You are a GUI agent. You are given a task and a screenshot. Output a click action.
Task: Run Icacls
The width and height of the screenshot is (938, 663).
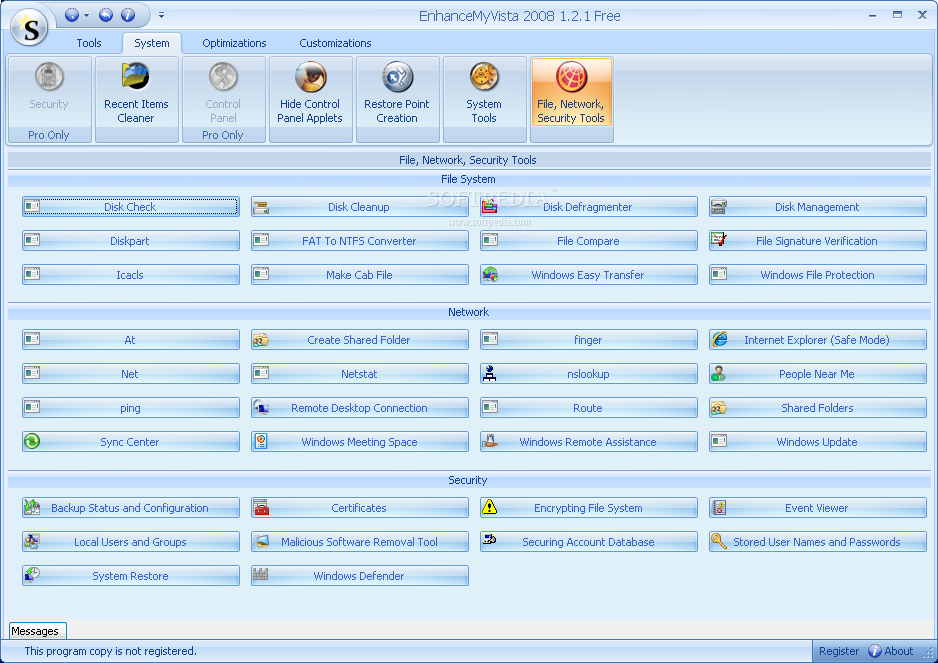click(x=130, y=275)
